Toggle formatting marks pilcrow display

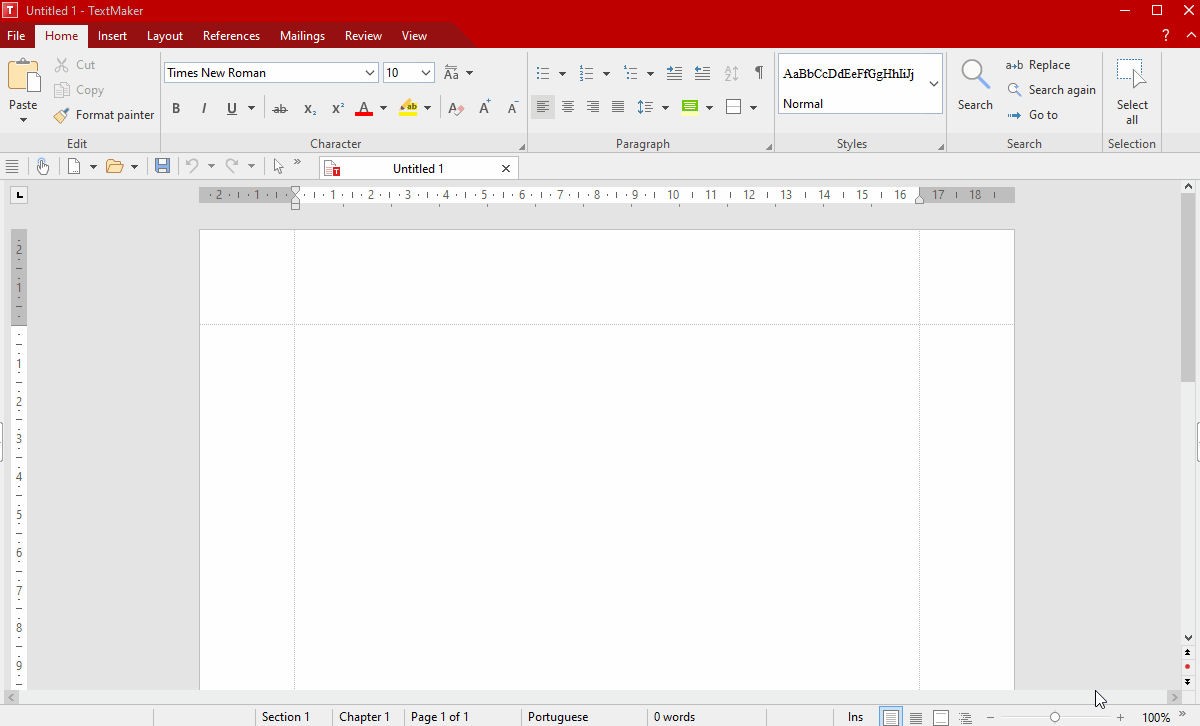759,73
